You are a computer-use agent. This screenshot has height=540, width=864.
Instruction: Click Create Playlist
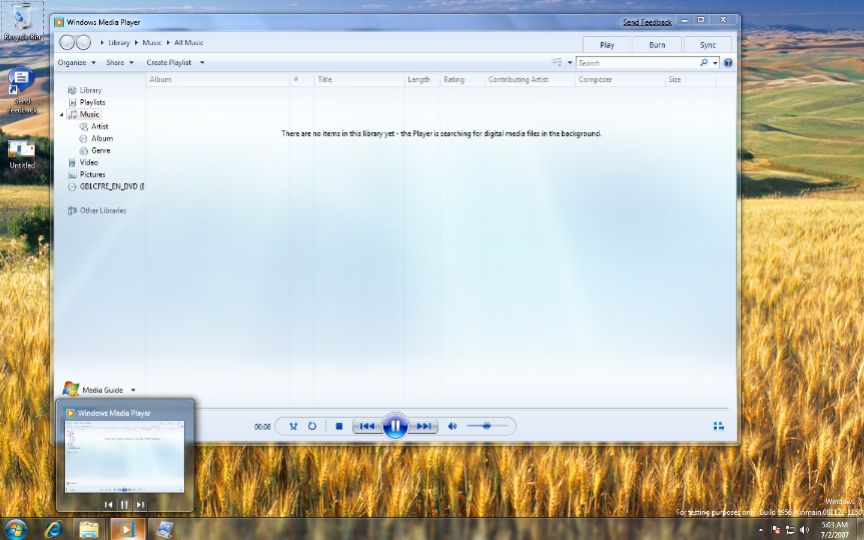[x=169, y=63]
